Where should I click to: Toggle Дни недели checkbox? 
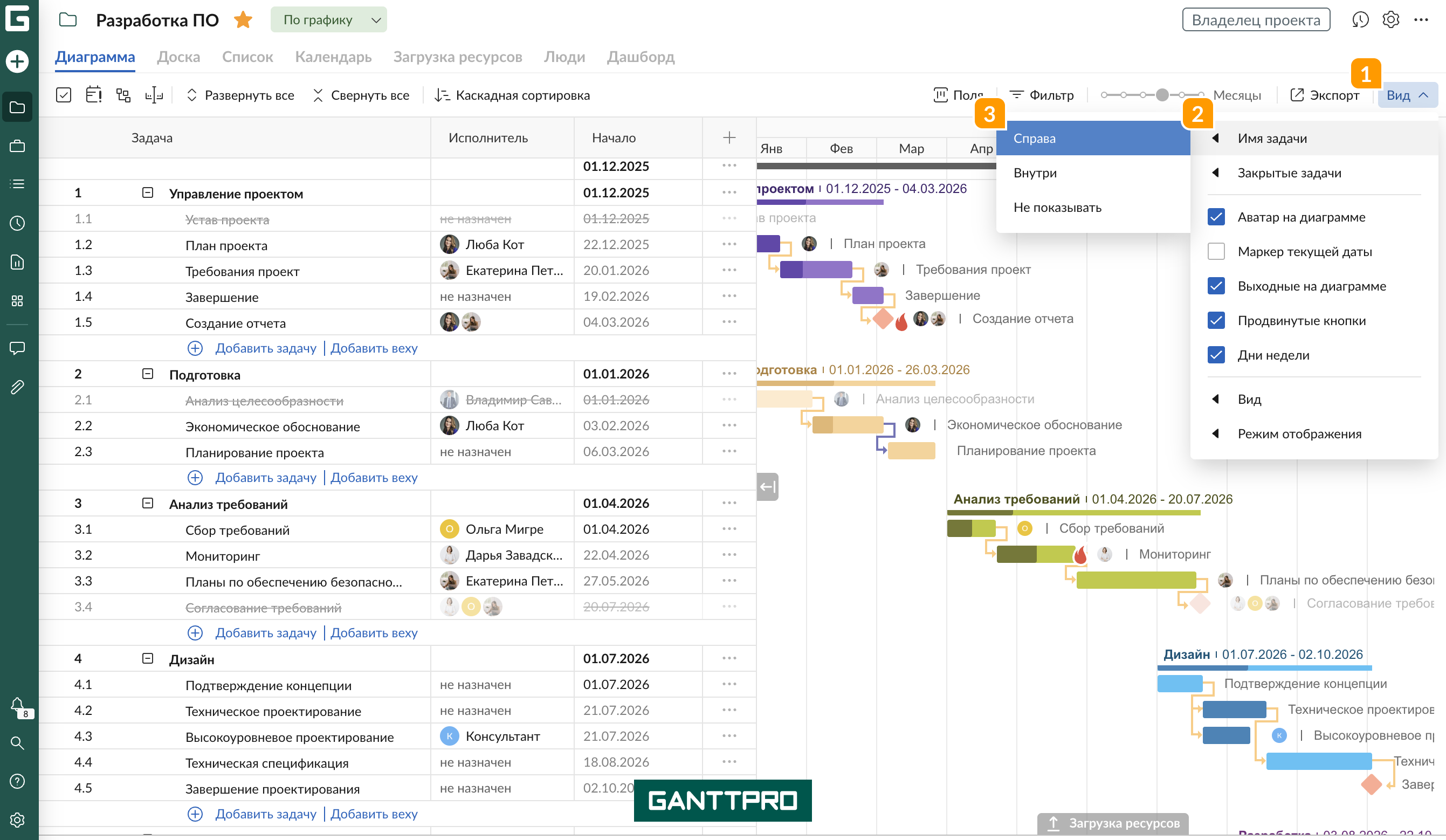(1216, 355)
